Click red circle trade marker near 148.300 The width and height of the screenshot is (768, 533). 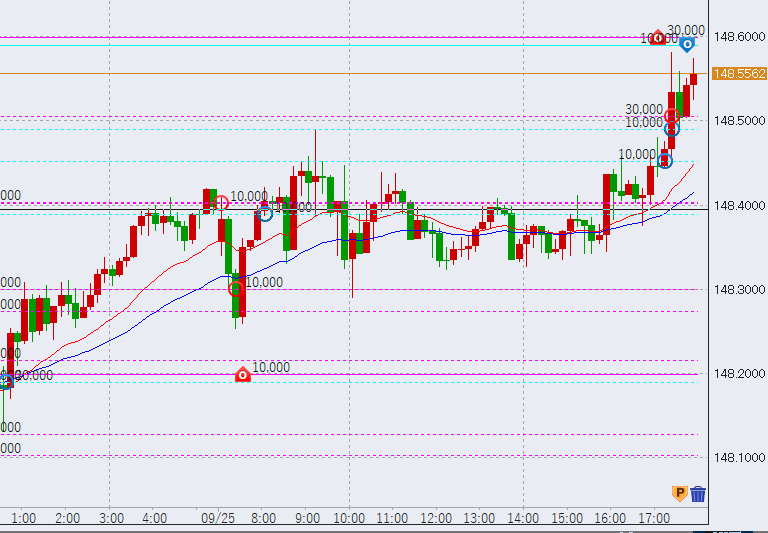pyautogui.click(x=236, y=289)
